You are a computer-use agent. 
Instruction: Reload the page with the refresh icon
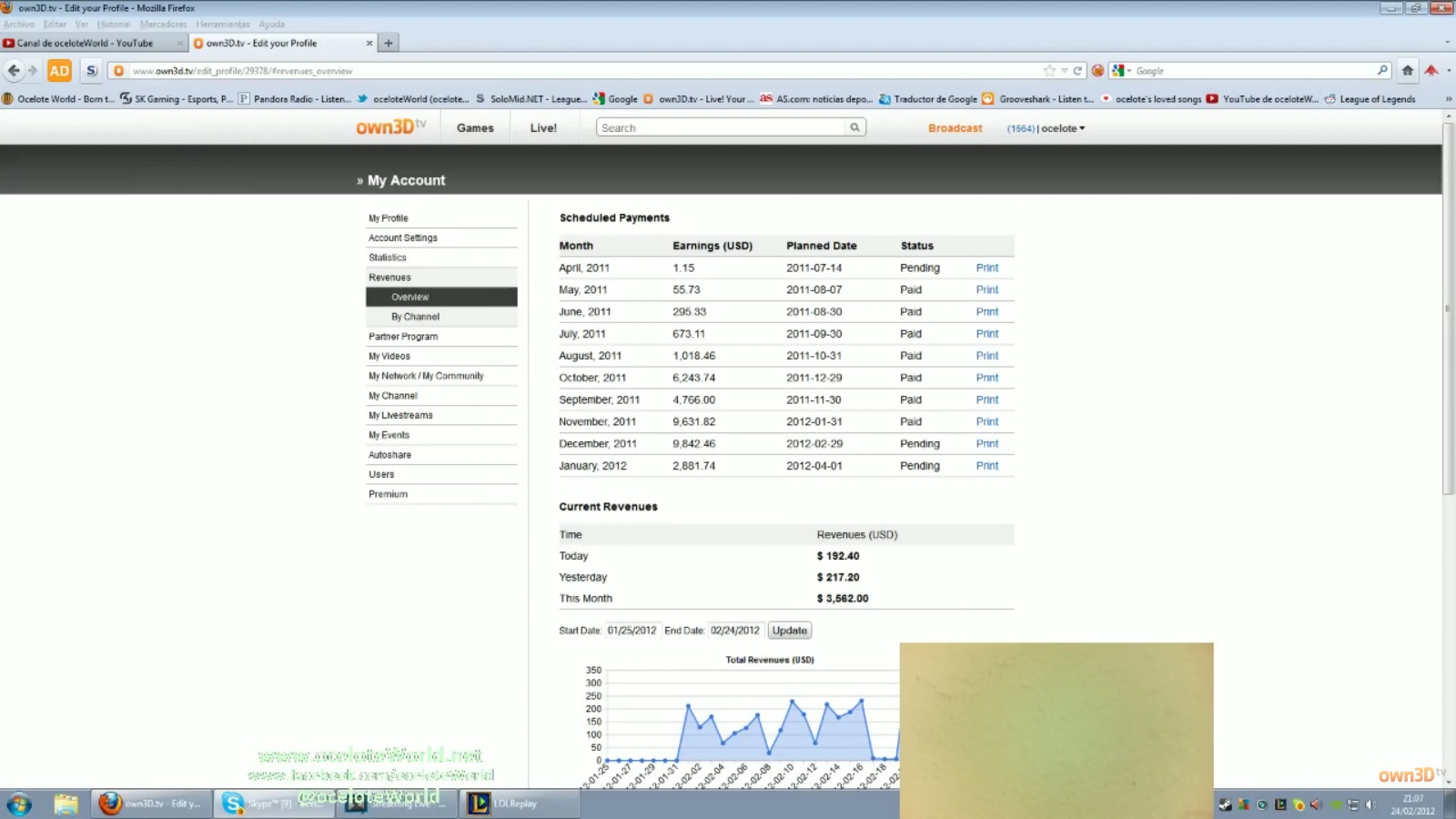[x=1077, y=70]
